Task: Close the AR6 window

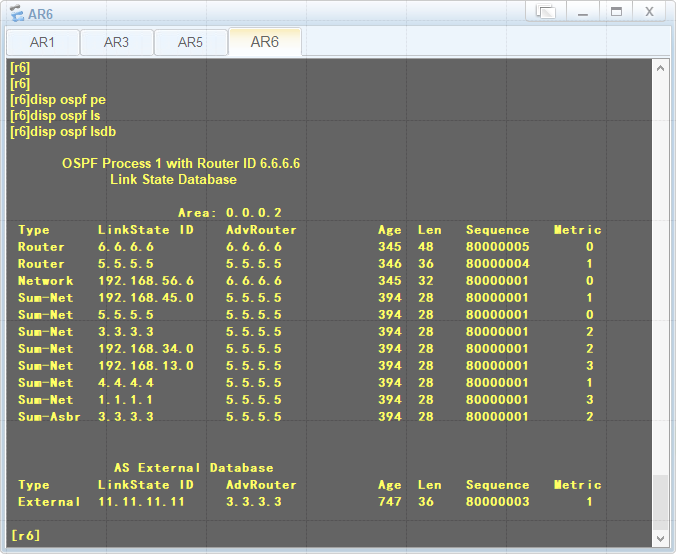Action: coord(649,12)
